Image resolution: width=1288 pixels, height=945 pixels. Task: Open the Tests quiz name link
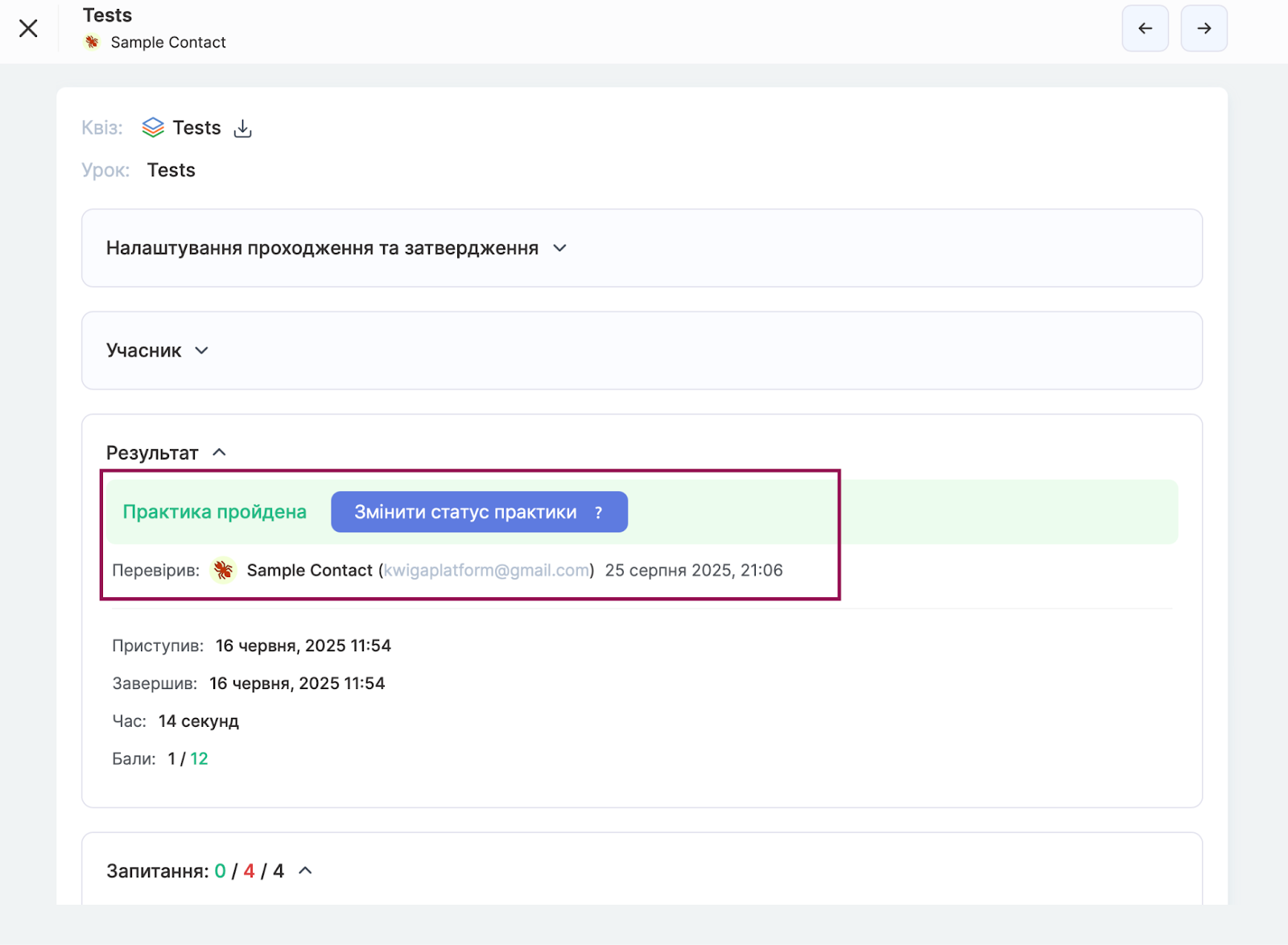(196, 128)
